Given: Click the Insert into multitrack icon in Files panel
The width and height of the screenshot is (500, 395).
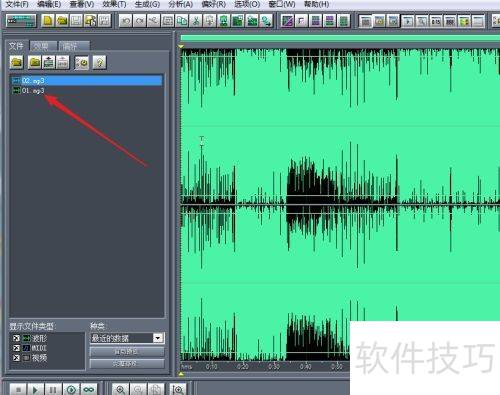Looking at the screenshot, I should 49,62.
